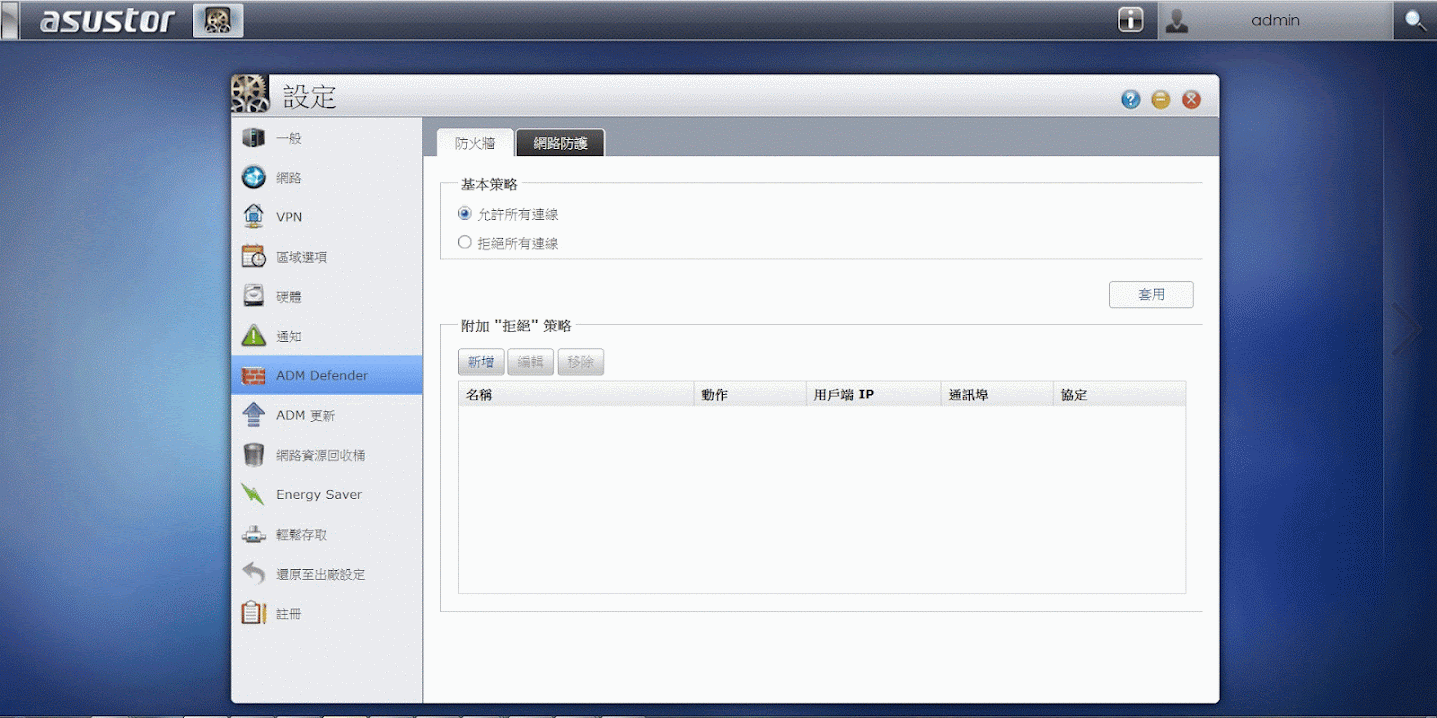The image size is (1437, 718).
Task: Sort by 協定 column header
Action: click(x=1119, y=394)
